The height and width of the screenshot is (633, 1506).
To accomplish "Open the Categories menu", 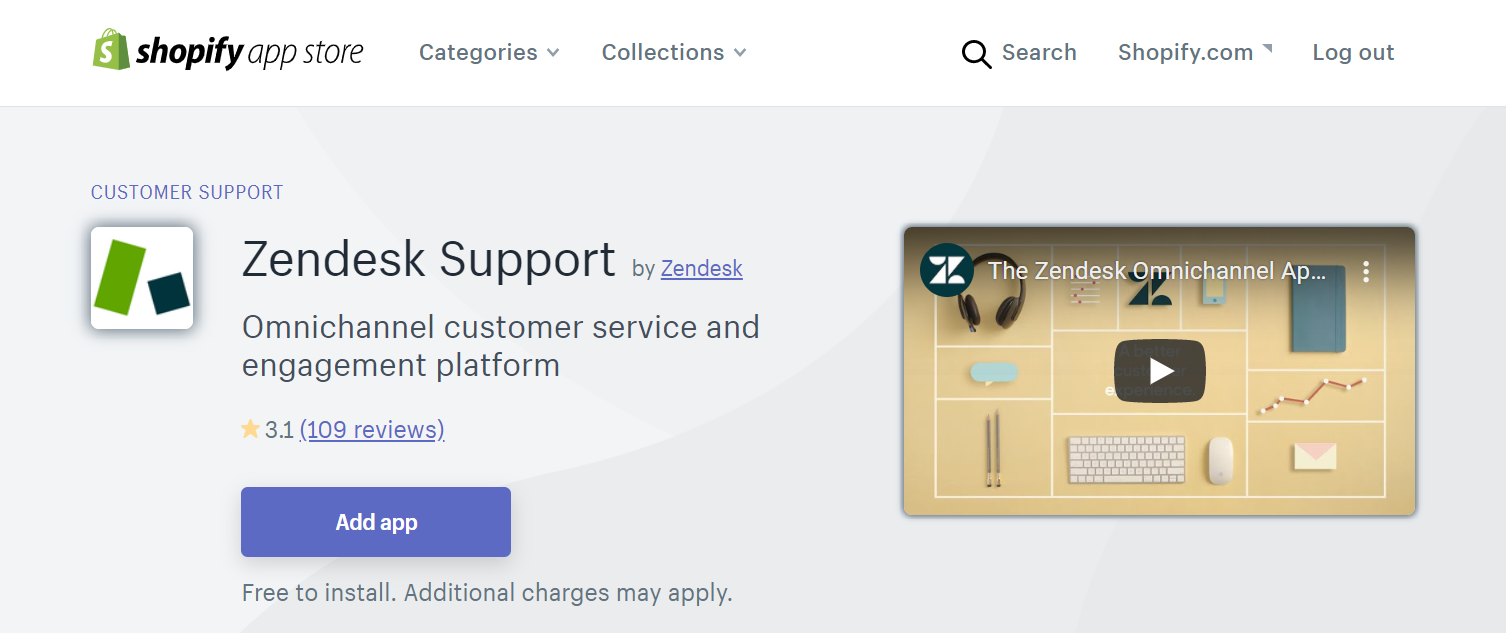I will coord(489,52).
